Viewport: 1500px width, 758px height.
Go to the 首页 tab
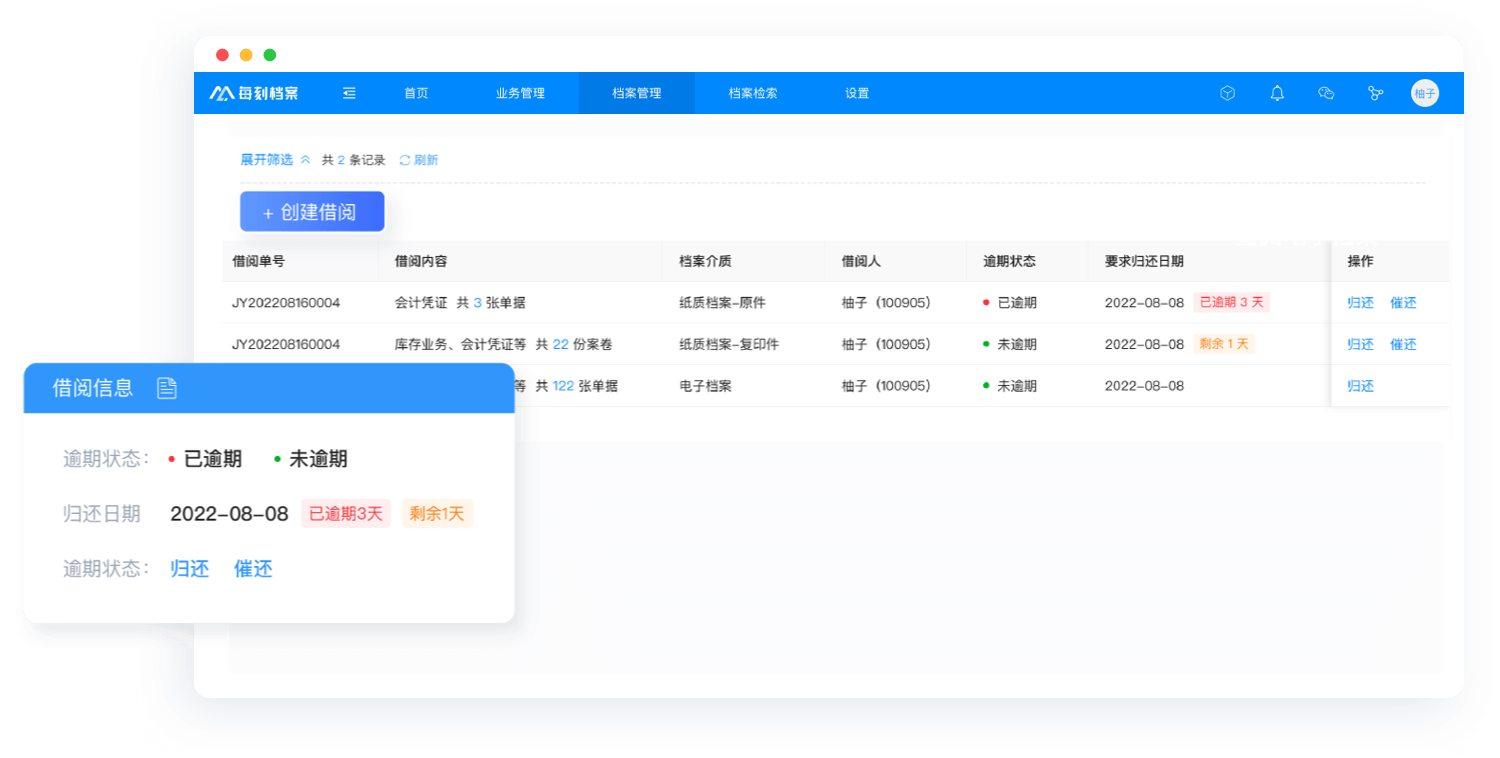click(416, 93)
